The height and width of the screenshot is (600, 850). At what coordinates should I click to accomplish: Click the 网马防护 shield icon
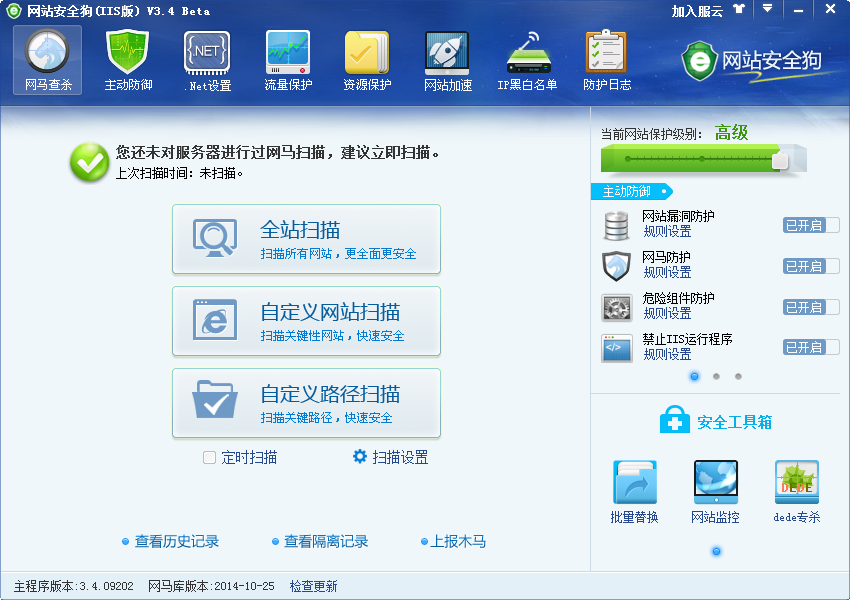(616, 266)
